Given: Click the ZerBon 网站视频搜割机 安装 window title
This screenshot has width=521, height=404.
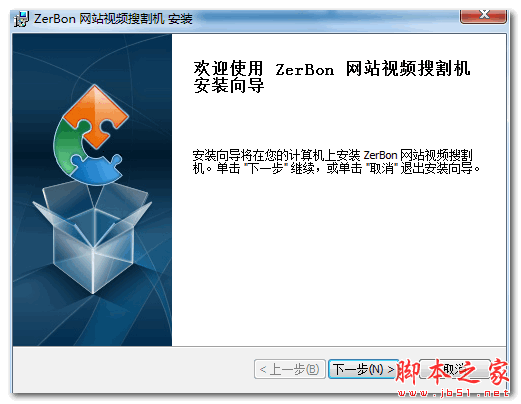Looking at the screenshot, I should point(113,19).
